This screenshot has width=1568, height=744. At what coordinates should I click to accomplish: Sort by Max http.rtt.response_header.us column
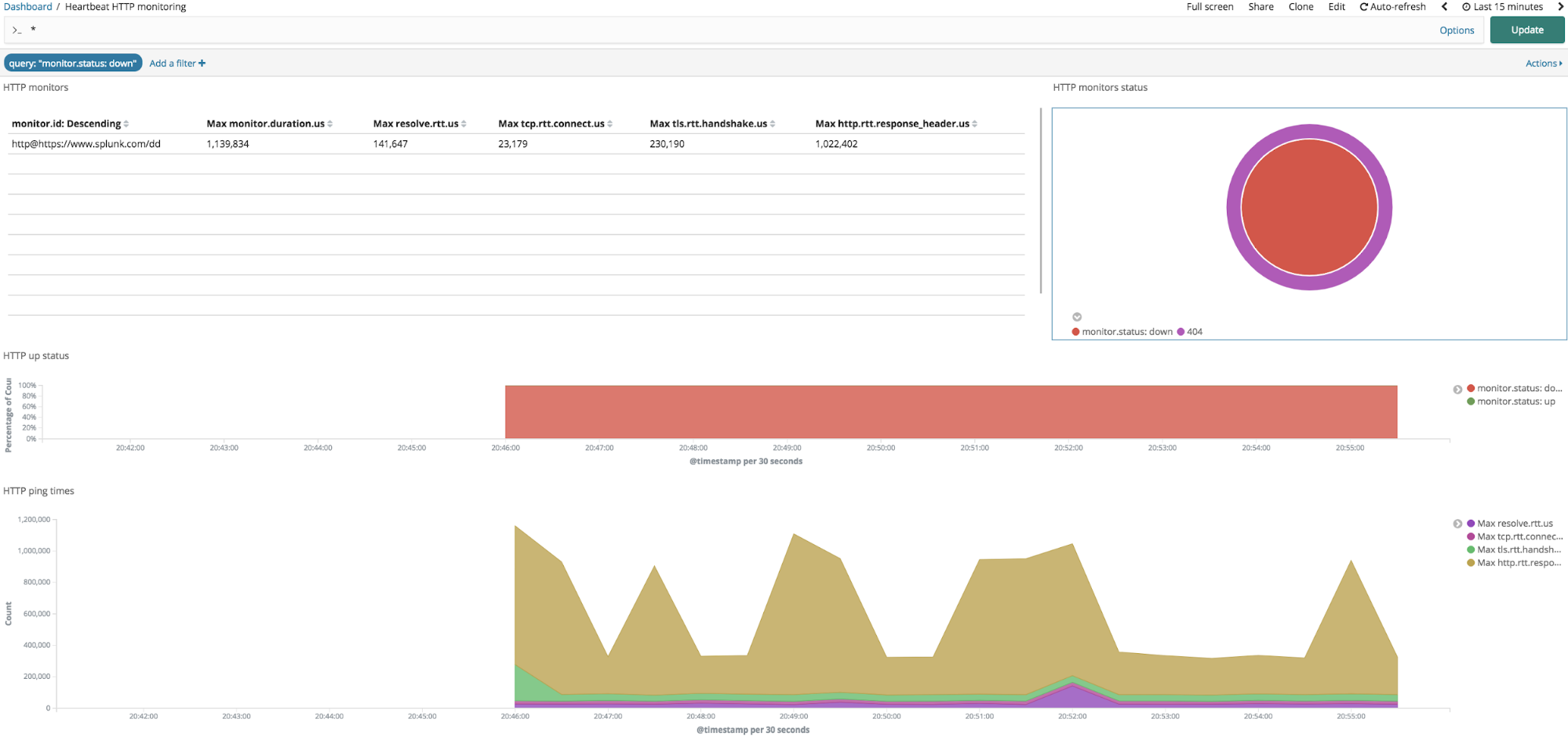pos(896,124)
